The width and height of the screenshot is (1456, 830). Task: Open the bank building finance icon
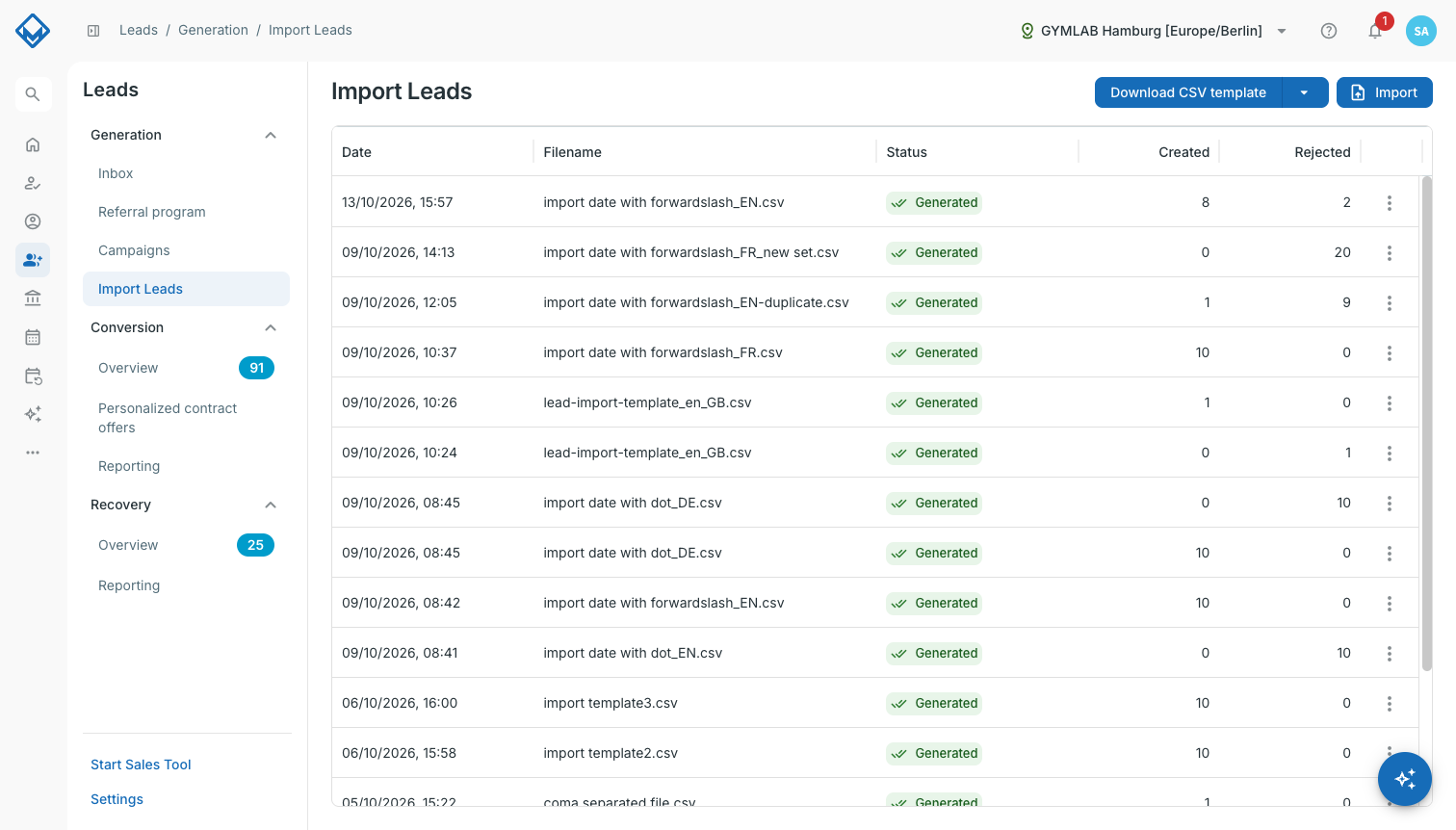[x=33, y=298]
